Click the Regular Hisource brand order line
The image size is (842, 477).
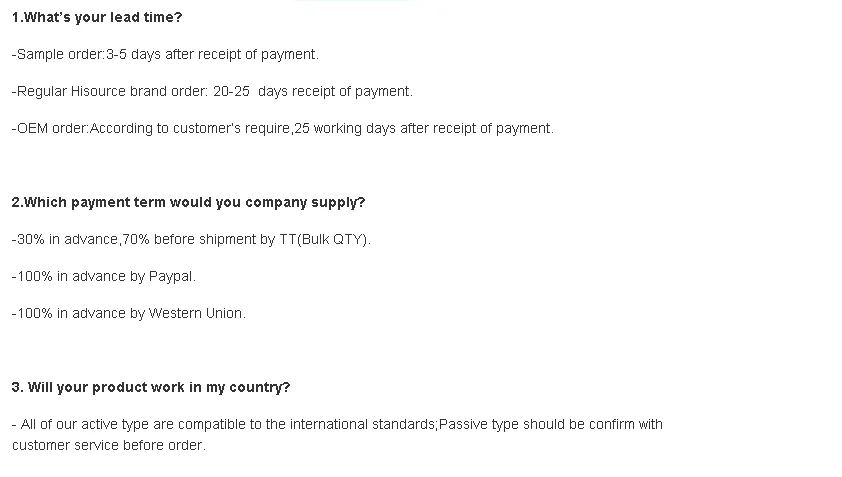[211, 91]
